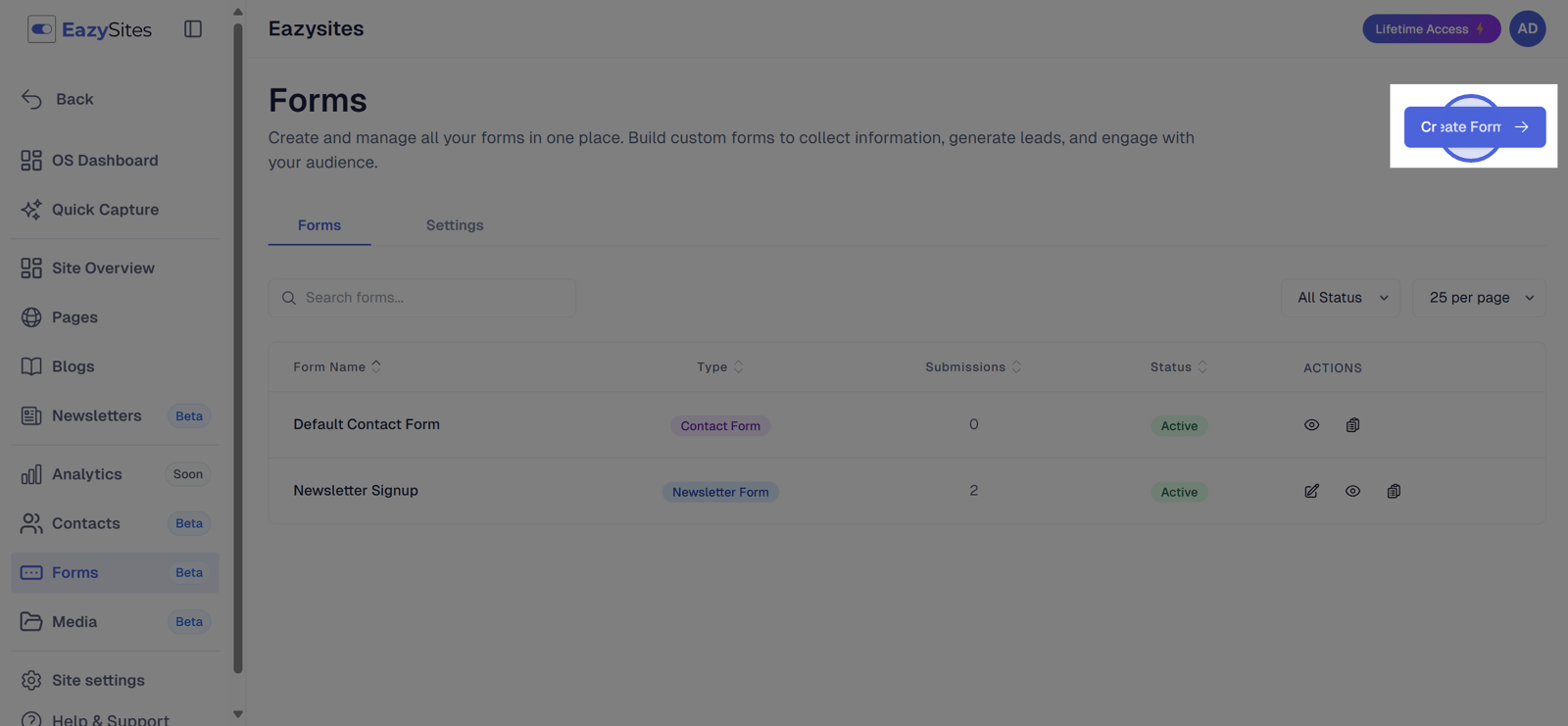Click submissions count 2 for Newsletter Signup

pyautogui.click(x=973, y=490)
